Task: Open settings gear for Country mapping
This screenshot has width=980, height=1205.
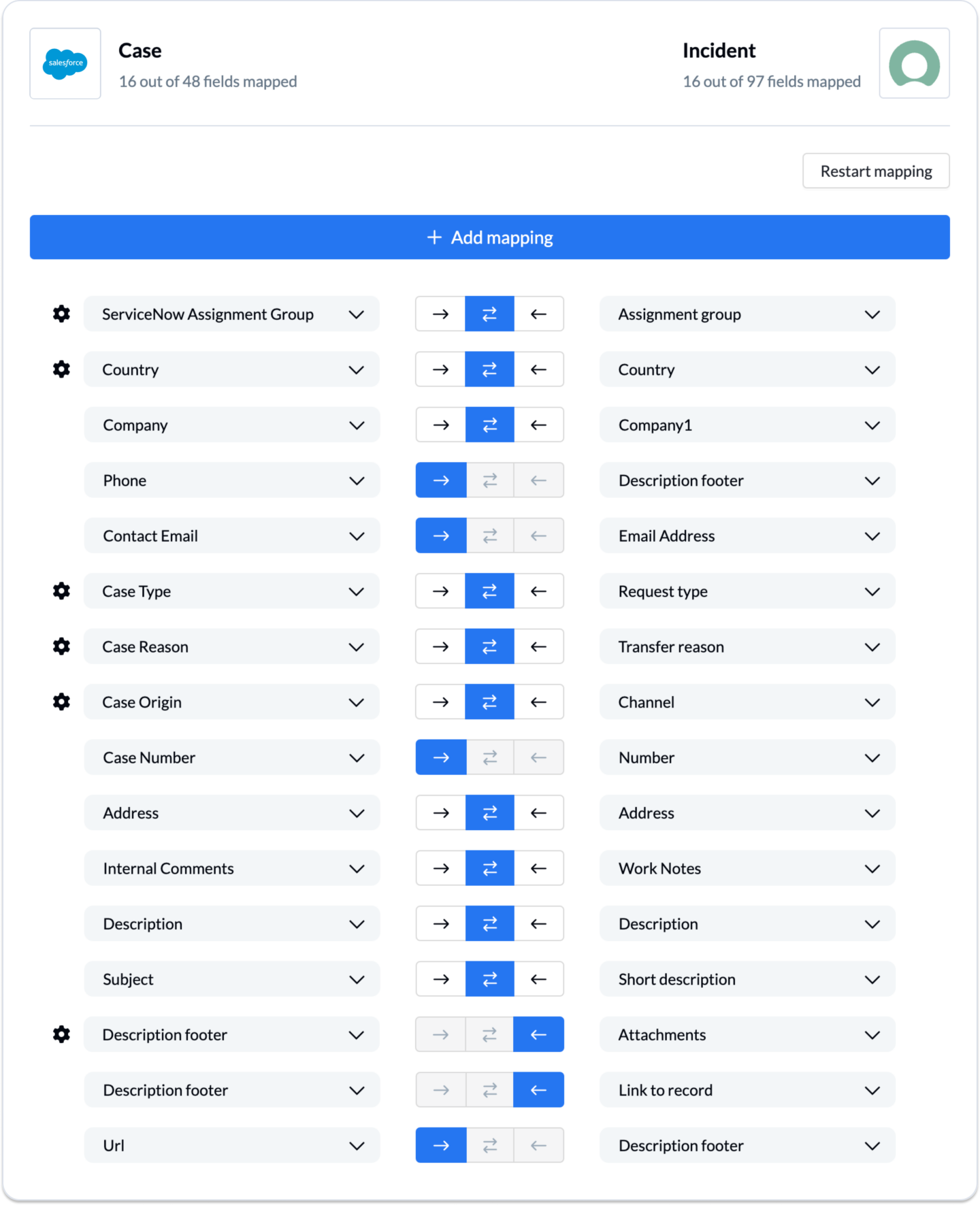Action: click(62, 369)
